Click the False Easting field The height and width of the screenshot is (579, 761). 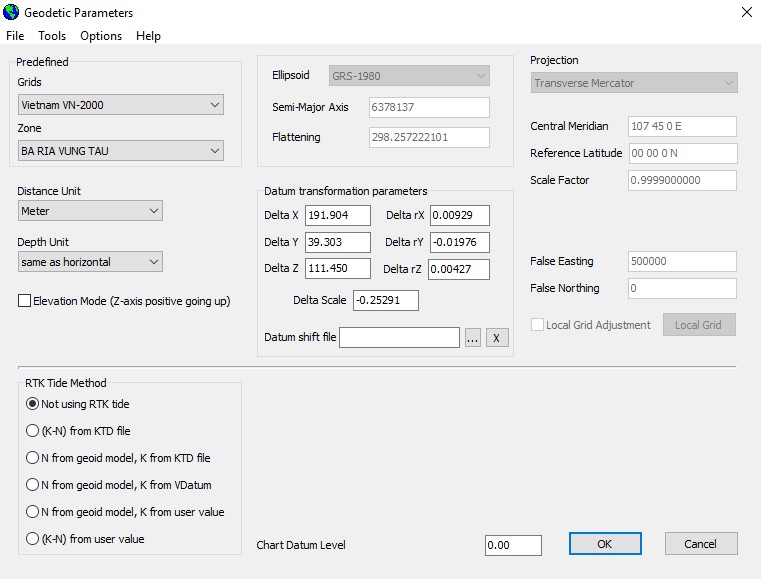tap(682, 261)
